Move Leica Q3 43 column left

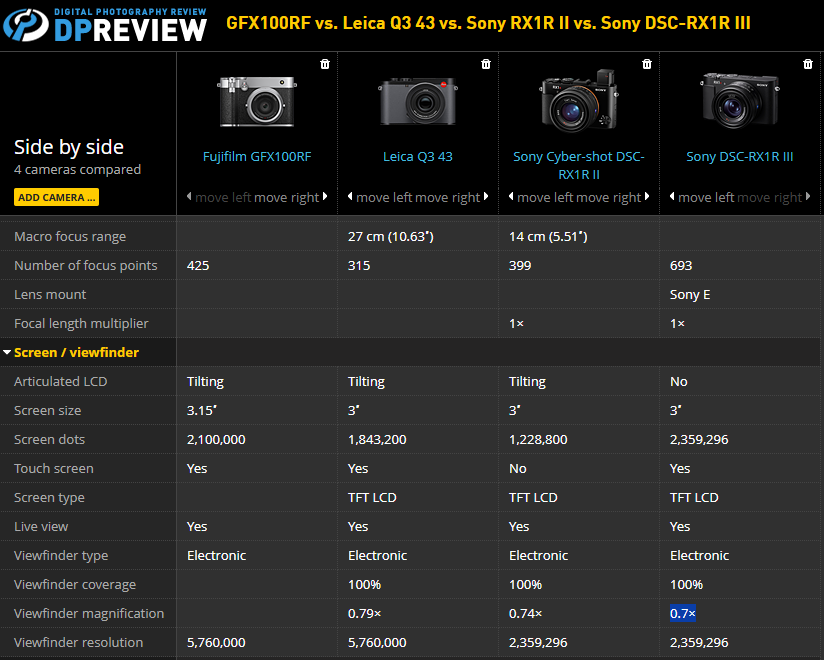378,198
